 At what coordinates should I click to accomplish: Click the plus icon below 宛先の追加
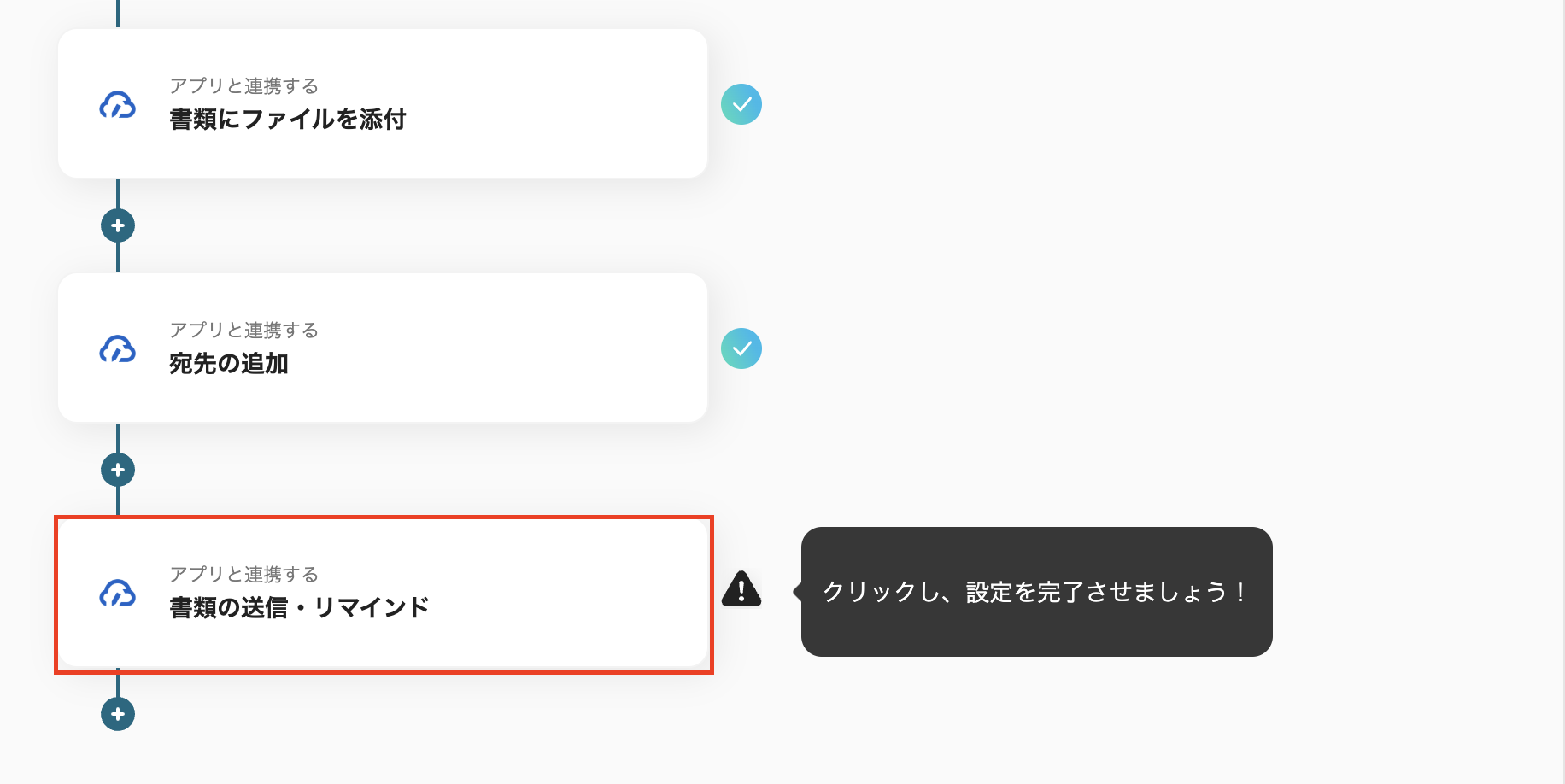click(x=117, y=469)
